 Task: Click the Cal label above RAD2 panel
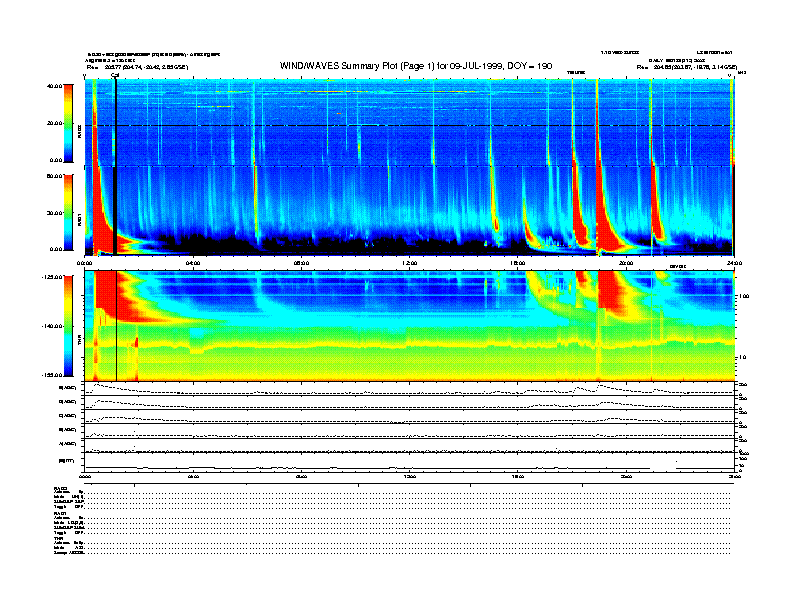[x=115, y=75]
